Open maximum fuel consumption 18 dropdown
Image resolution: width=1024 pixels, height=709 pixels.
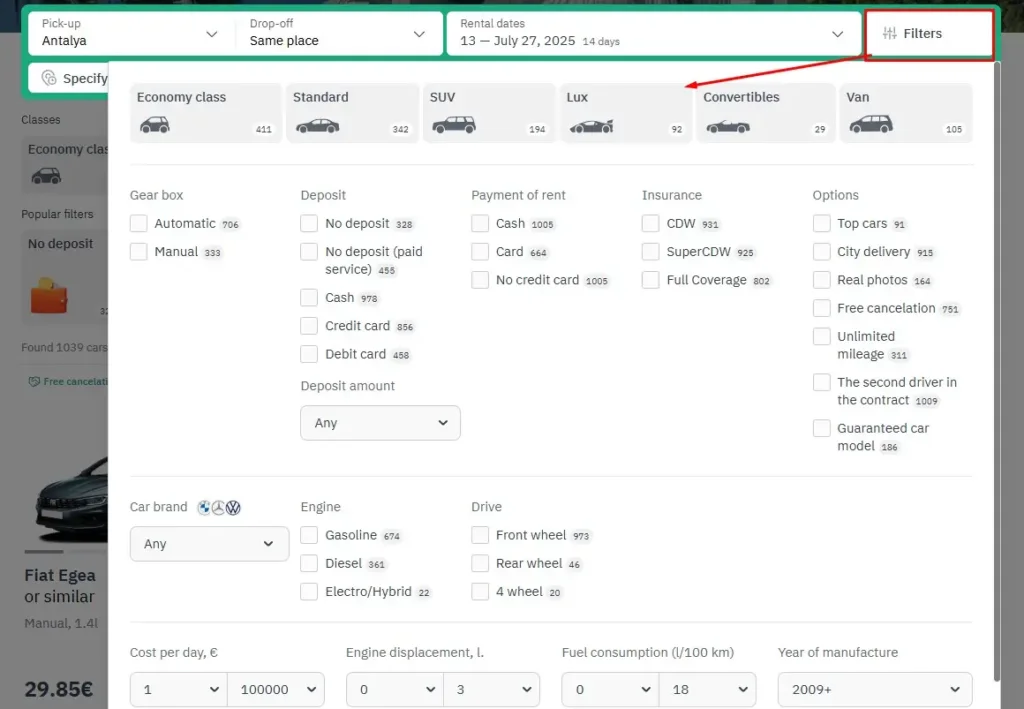point(708,689)
